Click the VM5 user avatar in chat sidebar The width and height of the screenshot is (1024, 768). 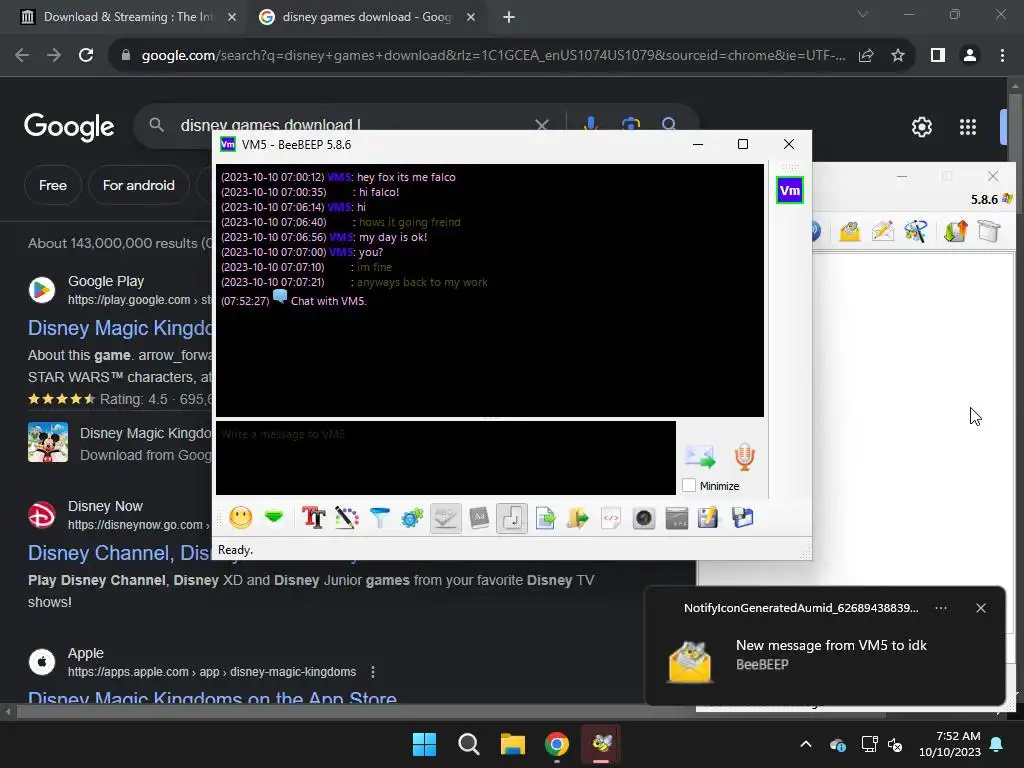coord(790,191)
